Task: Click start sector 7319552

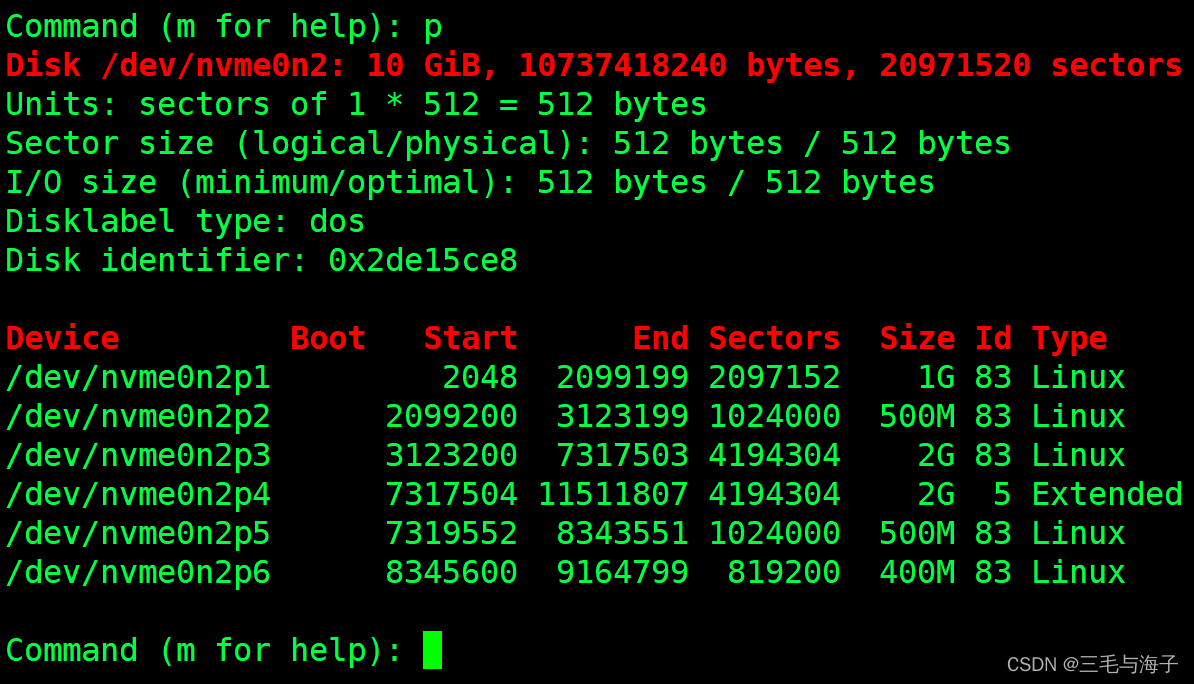Action: click(x=452, y=532)
